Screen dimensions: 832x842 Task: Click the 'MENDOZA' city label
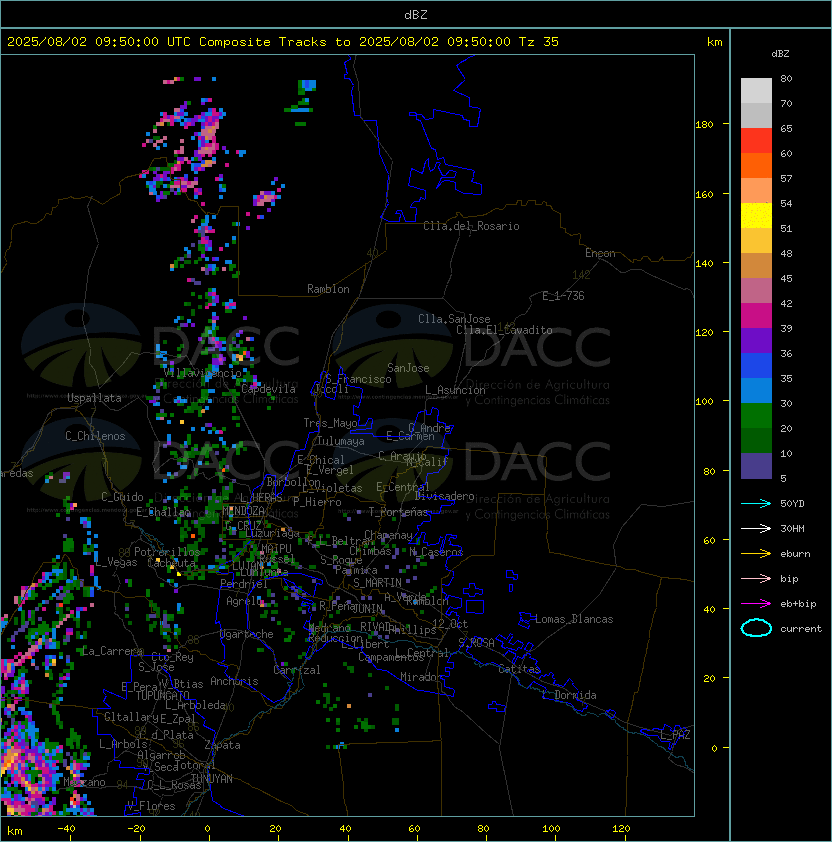coord(243,511)
